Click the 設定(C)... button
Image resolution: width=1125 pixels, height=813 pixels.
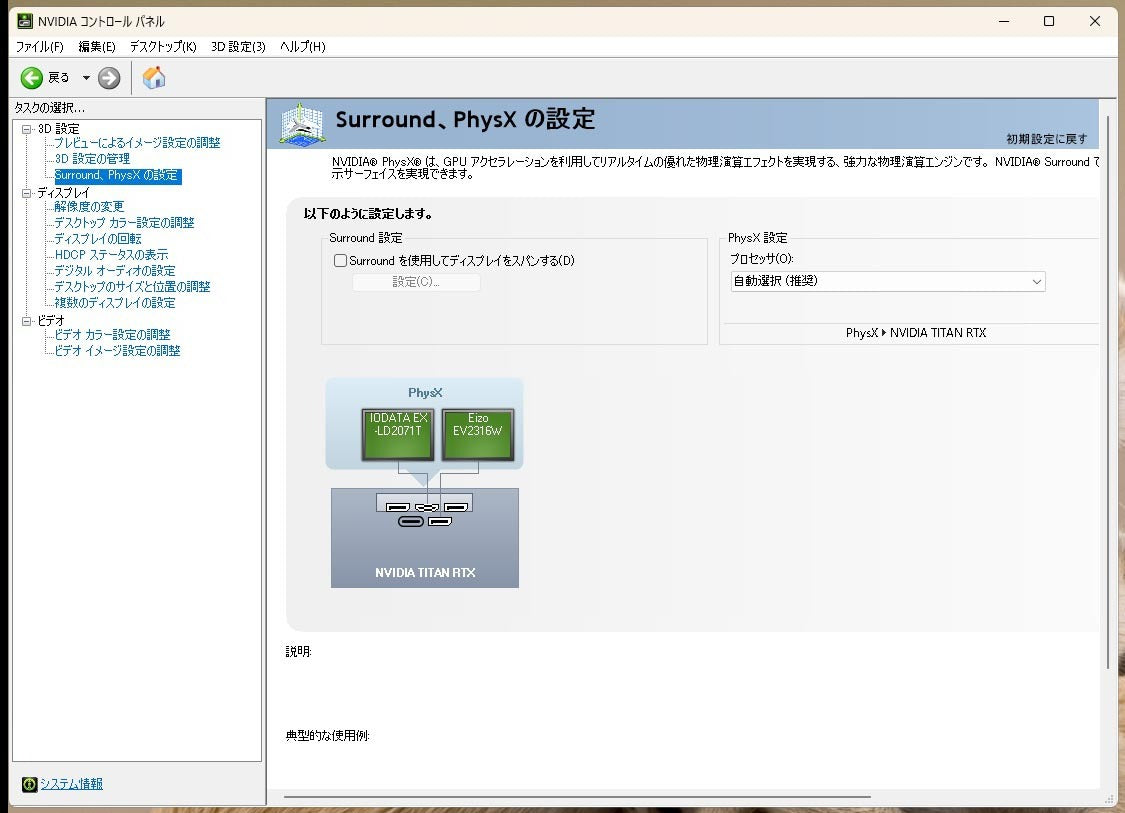point(416,282)
